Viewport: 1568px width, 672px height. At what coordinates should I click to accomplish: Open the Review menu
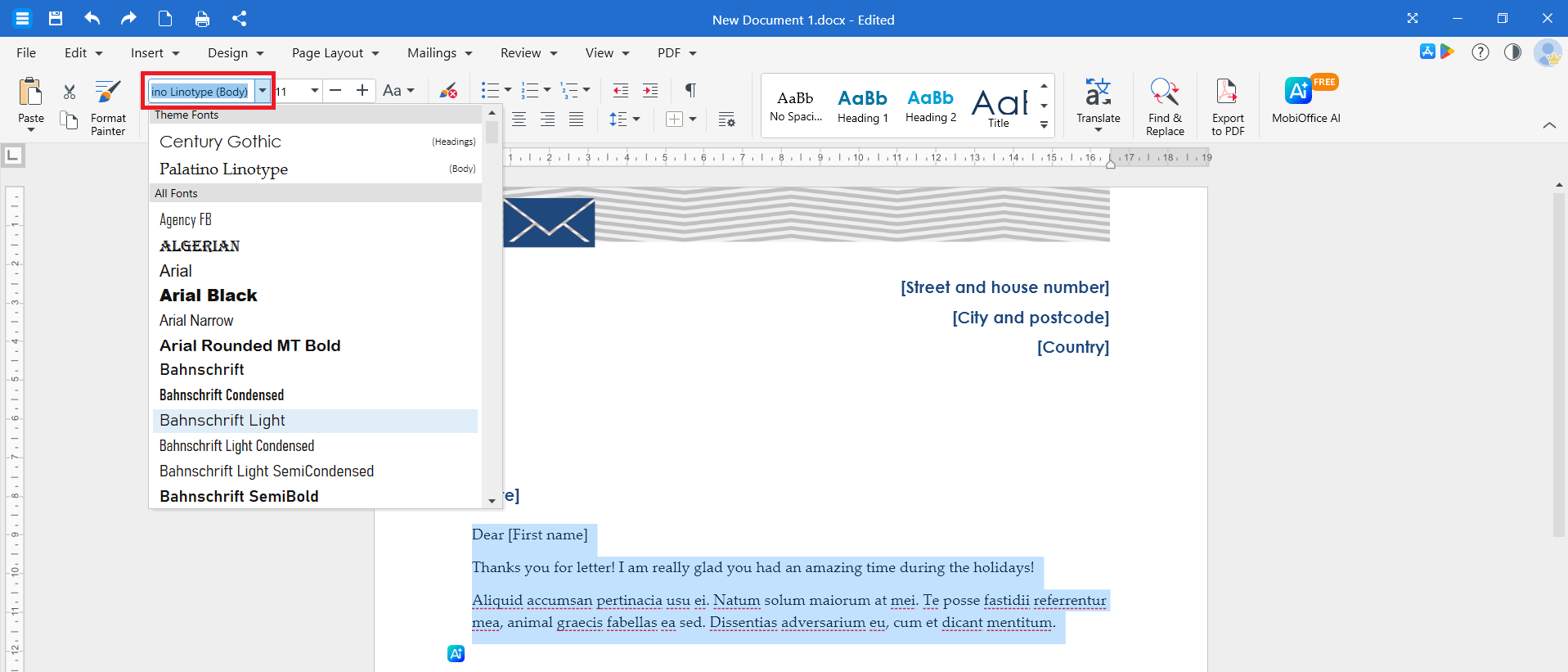528,52
